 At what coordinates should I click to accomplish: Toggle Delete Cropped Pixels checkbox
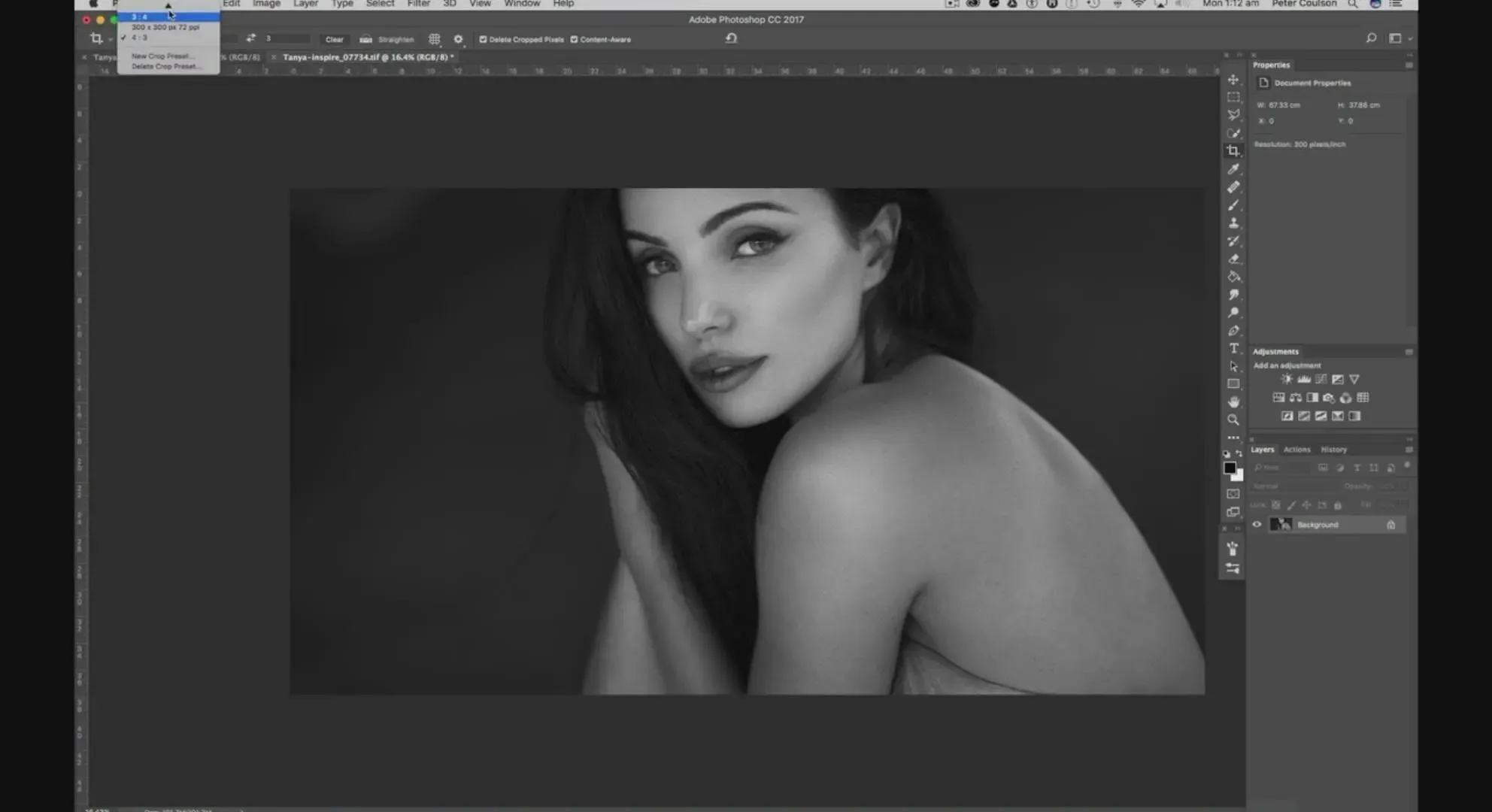pyautogui.click(x=483, y=39)
